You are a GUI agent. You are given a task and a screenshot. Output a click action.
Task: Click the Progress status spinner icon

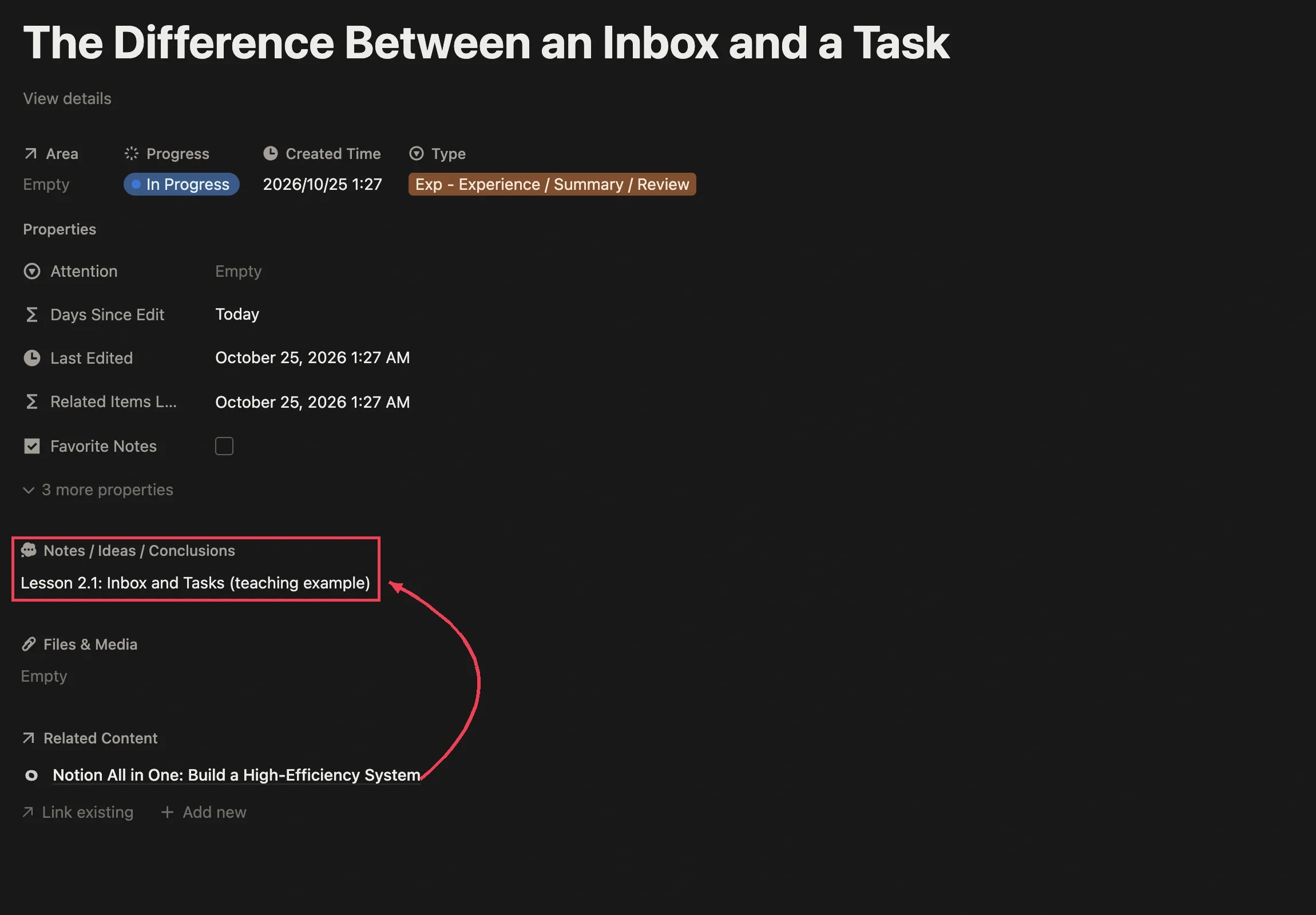[131, 154]
